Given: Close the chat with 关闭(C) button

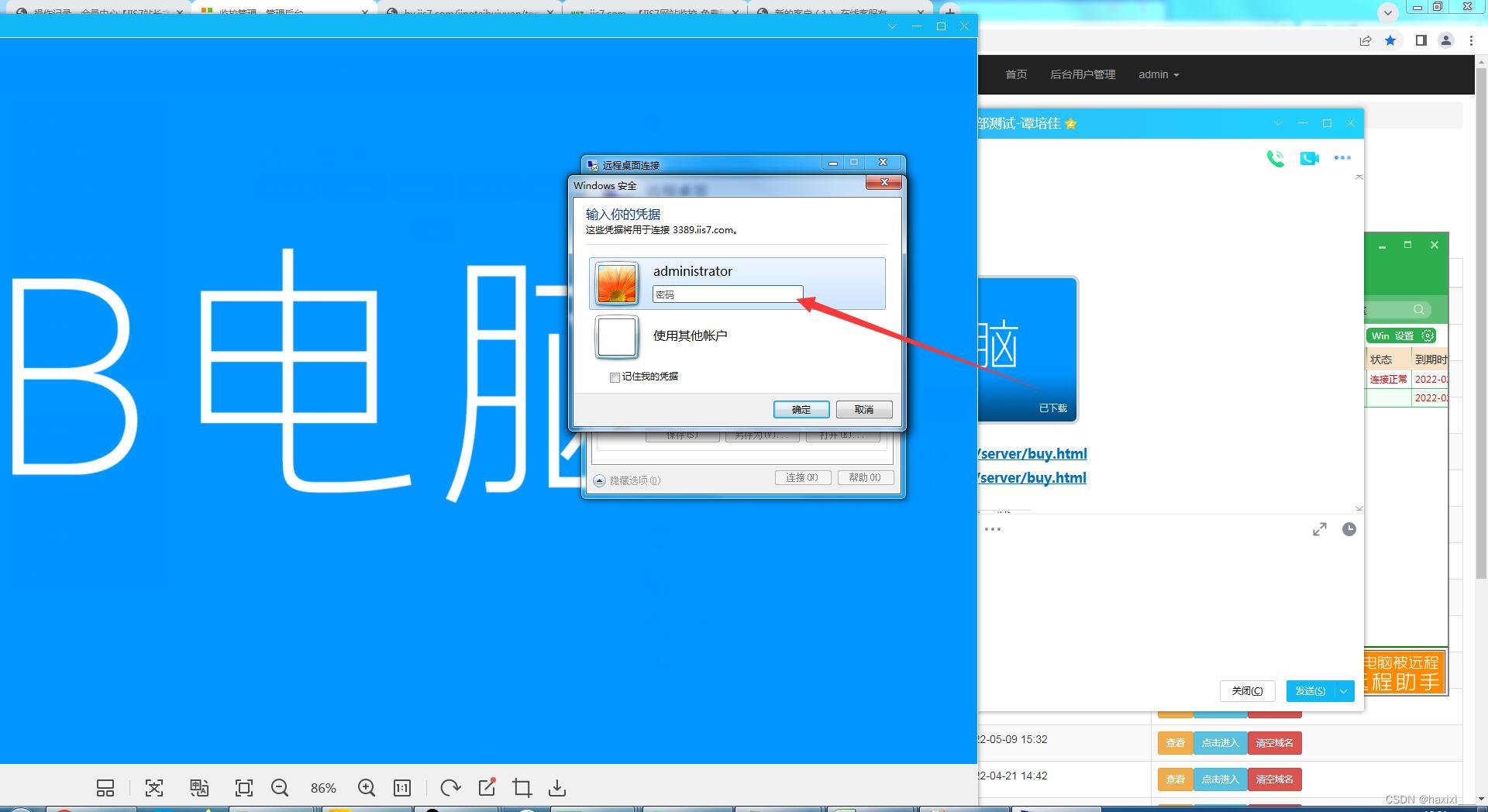Looking at the screenshot, I should 1248,691.
